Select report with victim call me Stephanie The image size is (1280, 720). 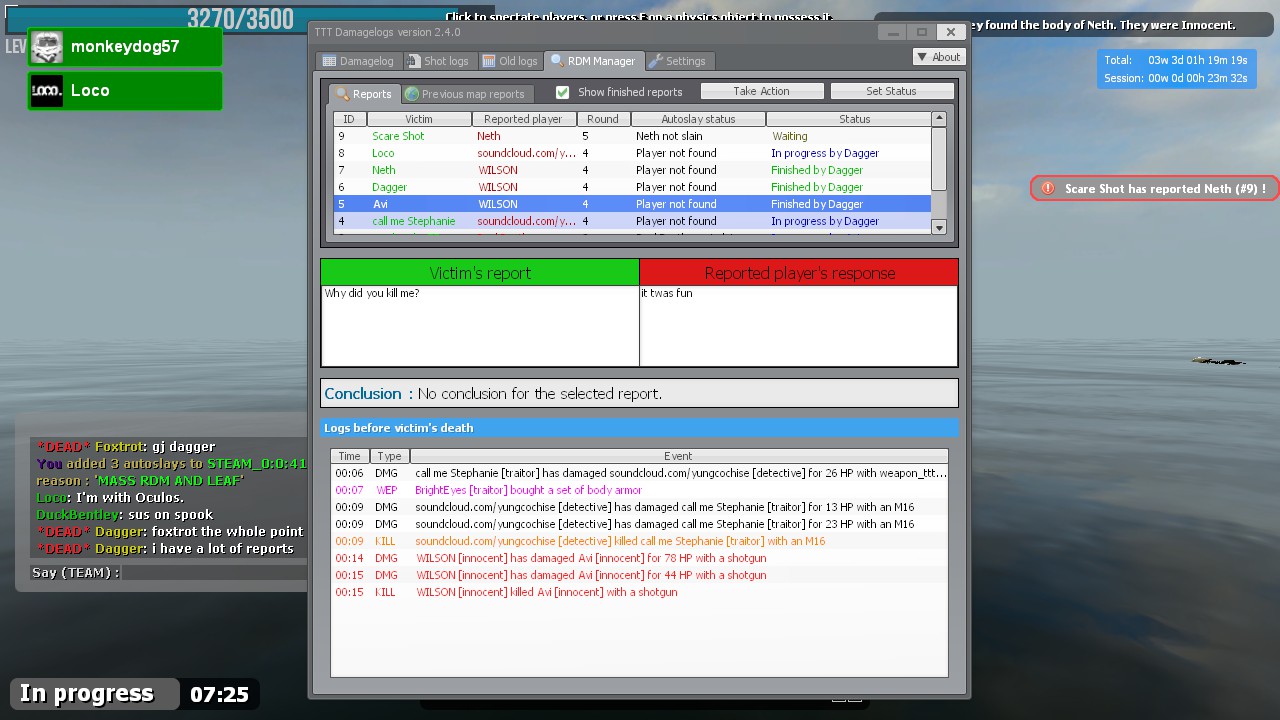(x=632, y=221)
